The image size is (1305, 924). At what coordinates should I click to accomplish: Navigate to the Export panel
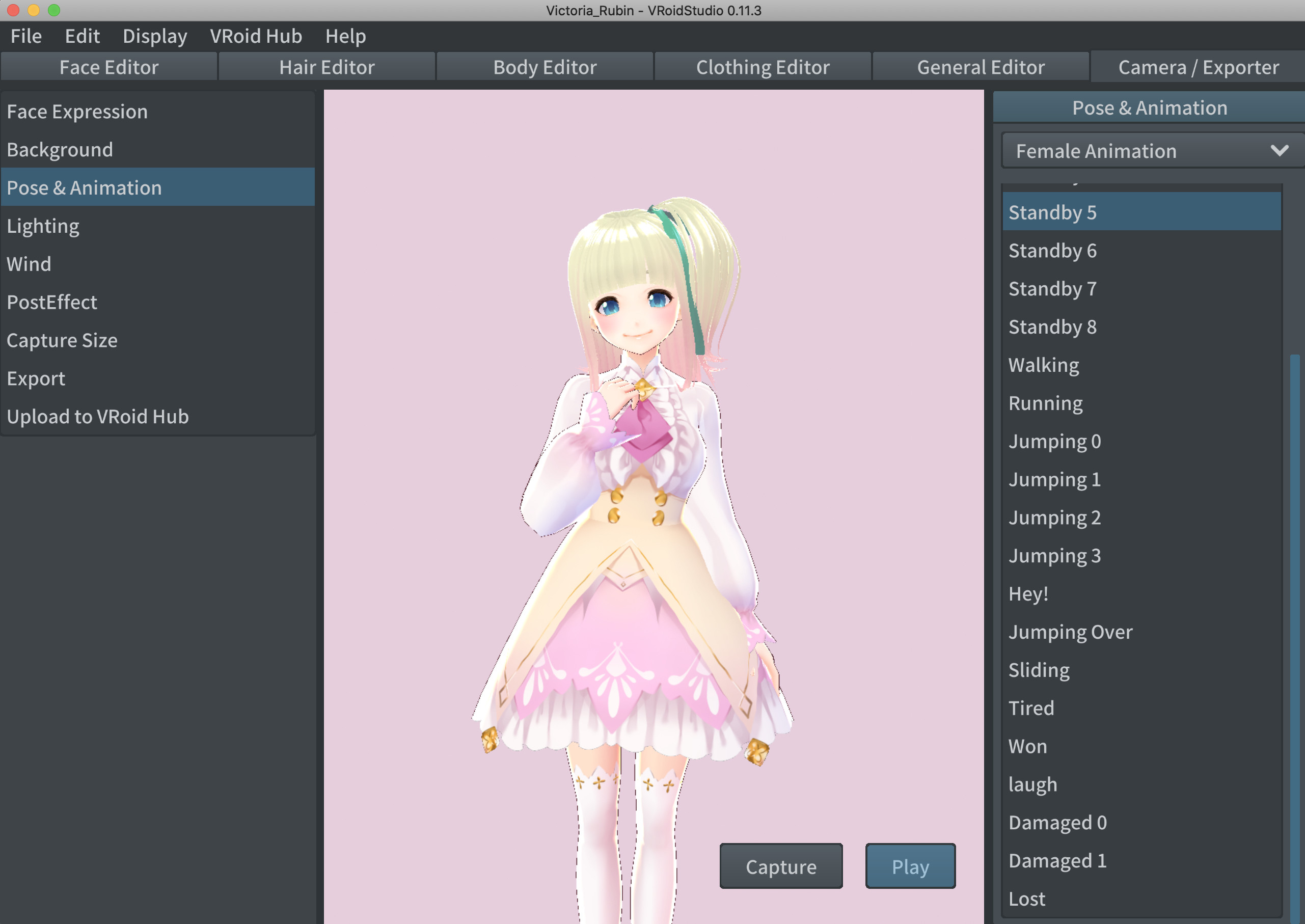pyautogui.click(x=36, y=378)
